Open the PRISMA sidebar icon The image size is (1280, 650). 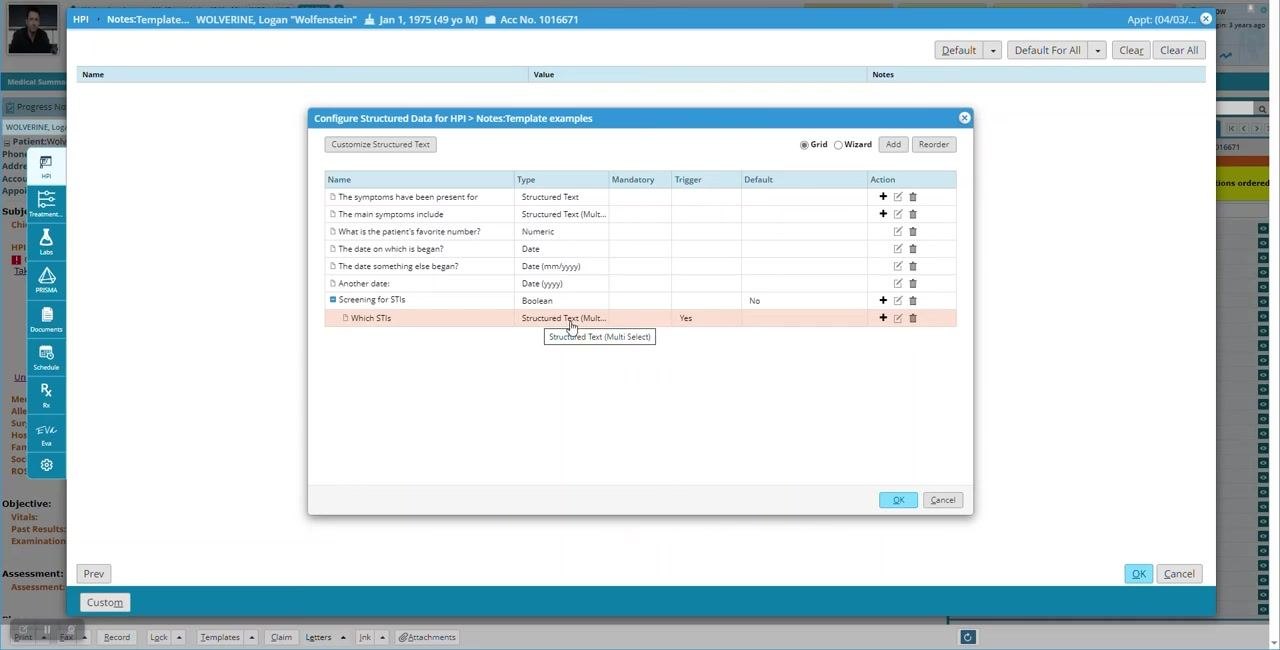(x=46, y=280)
